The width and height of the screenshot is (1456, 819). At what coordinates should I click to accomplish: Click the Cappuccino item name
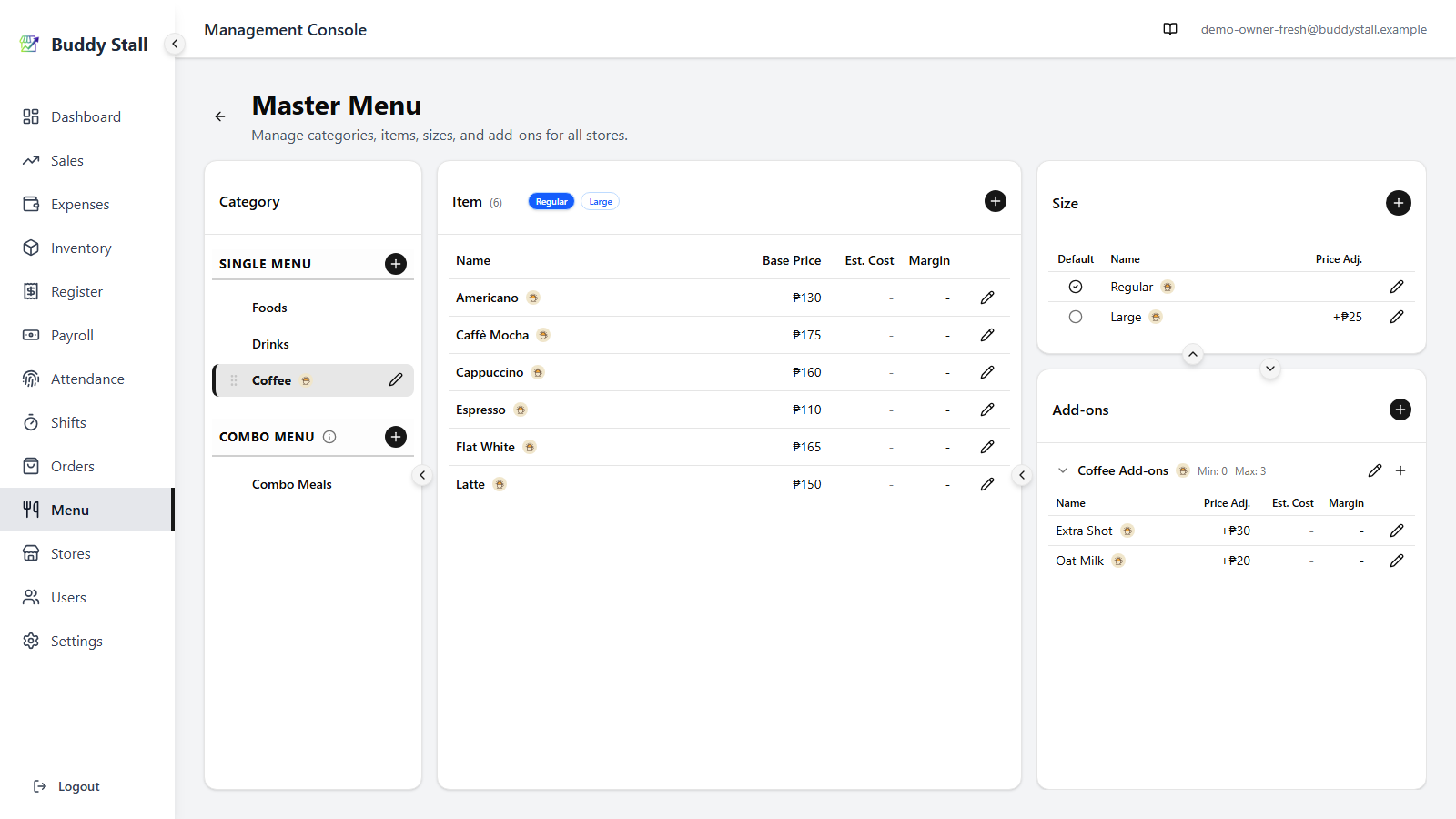(490, 372)
